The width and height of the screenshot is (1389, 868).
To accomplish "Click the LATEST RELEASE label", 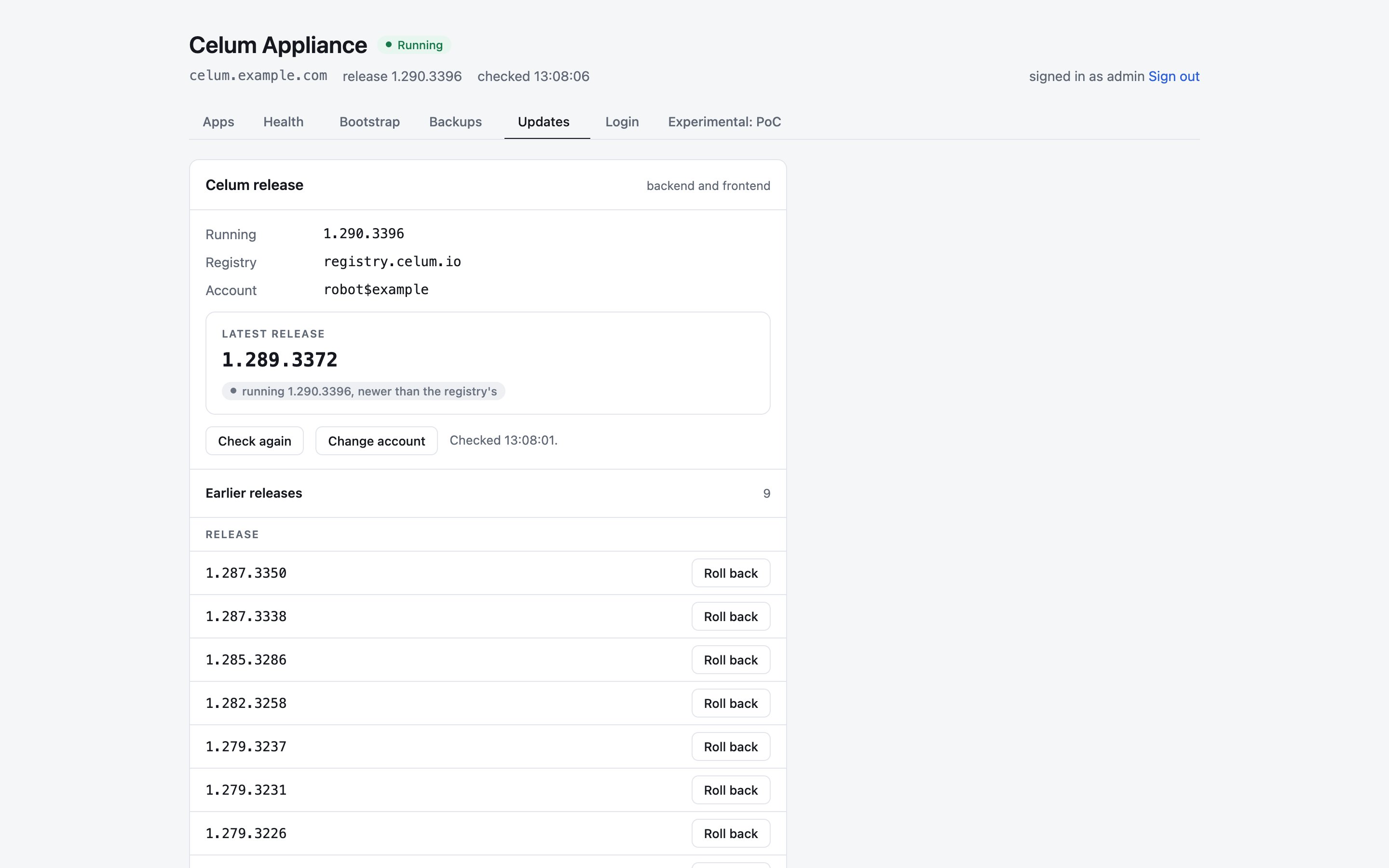I will [273, 334].
